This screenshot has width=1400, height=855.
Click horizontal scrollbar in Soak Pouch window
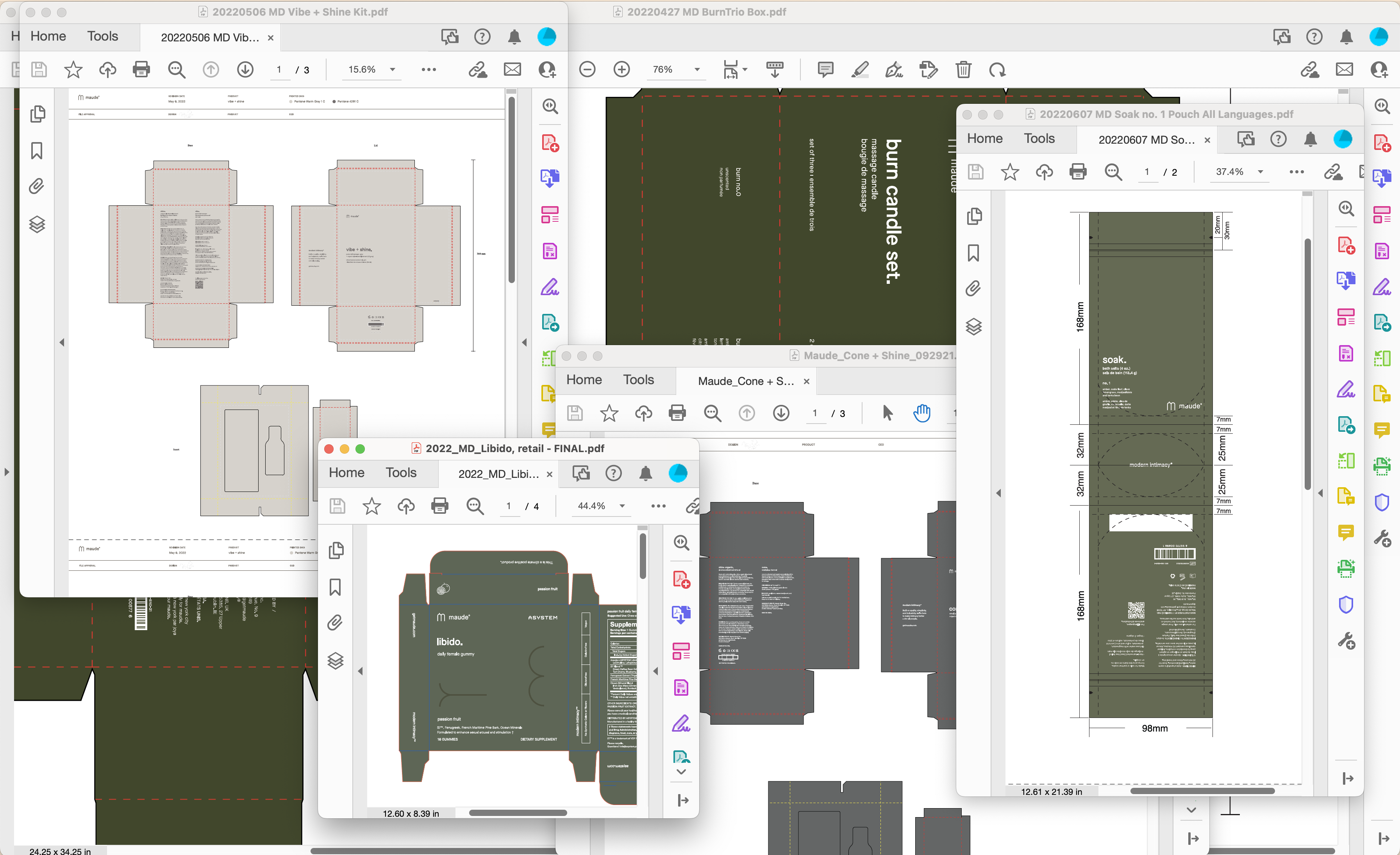[1202, 791]
